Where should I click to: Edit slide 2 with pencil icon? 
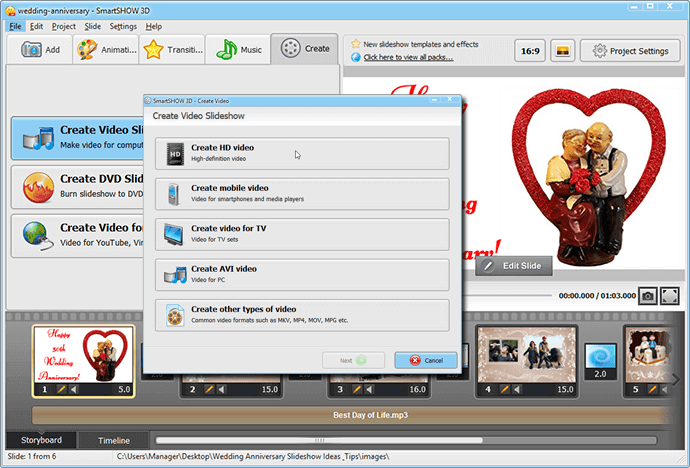coord(209,389)
